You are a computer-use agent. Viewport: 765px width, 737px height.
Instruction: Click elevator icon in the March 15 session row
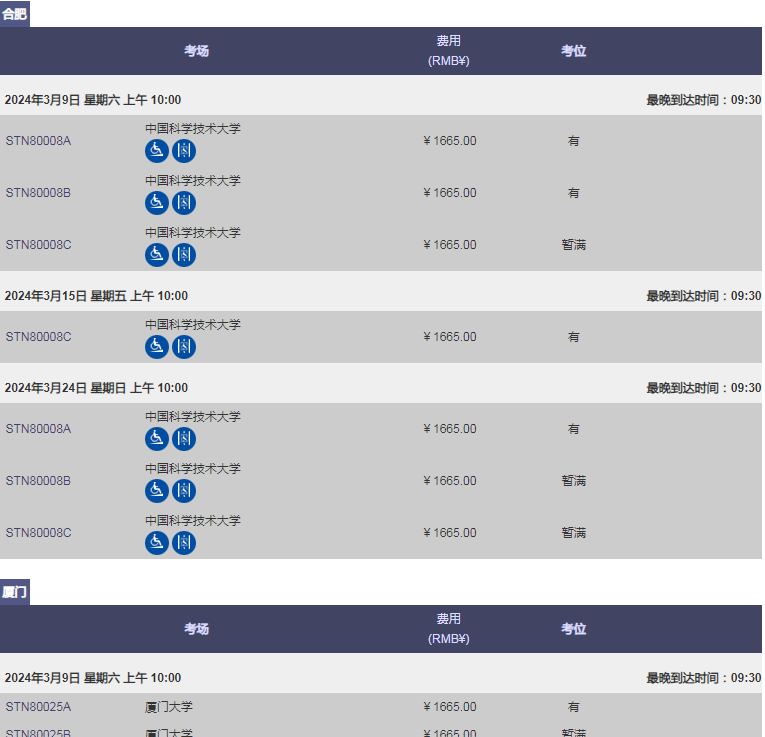coord(184,347)
